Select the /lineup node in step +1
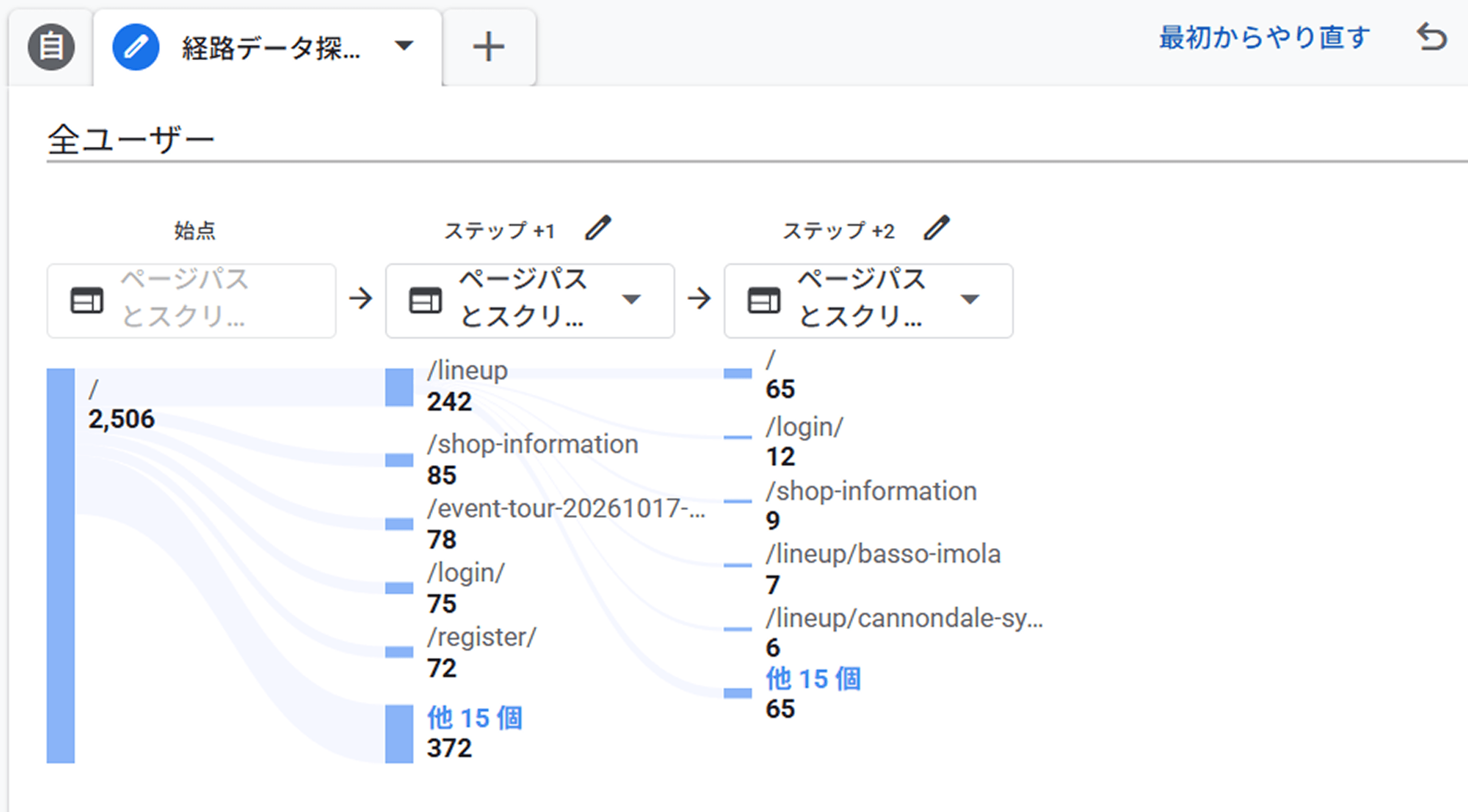This screenshot has height=812, width=1468. pyautogui.click(x=399, y=387)
